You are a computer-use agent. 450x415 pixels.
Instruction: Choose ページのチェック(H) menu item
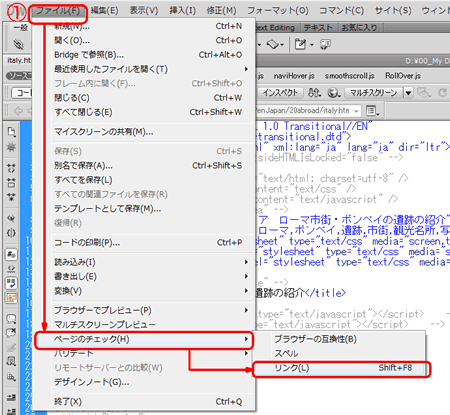[x=144, y=339]
